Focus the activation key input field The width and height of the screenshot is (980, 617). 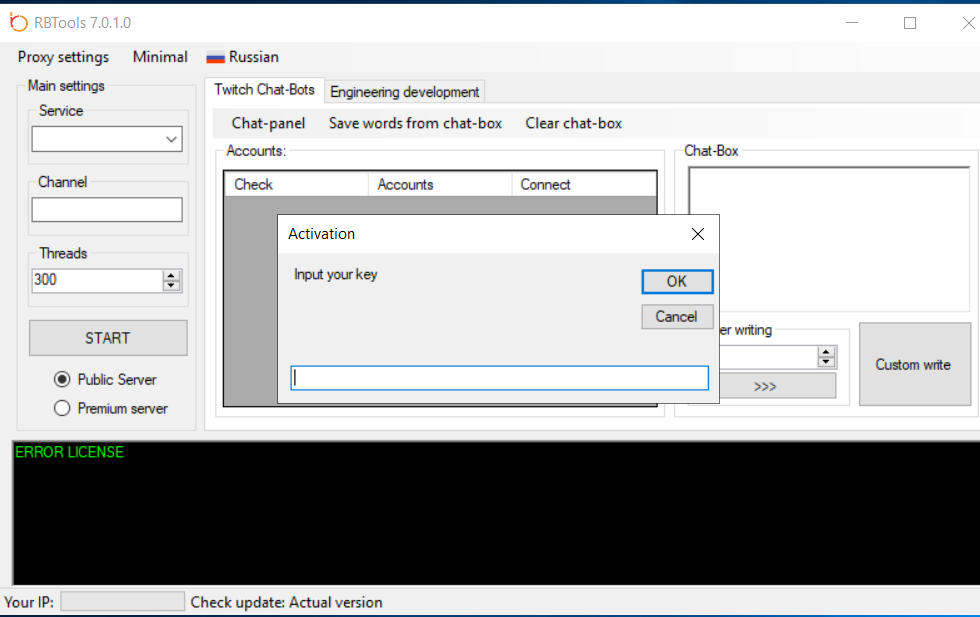coord(499,378)
